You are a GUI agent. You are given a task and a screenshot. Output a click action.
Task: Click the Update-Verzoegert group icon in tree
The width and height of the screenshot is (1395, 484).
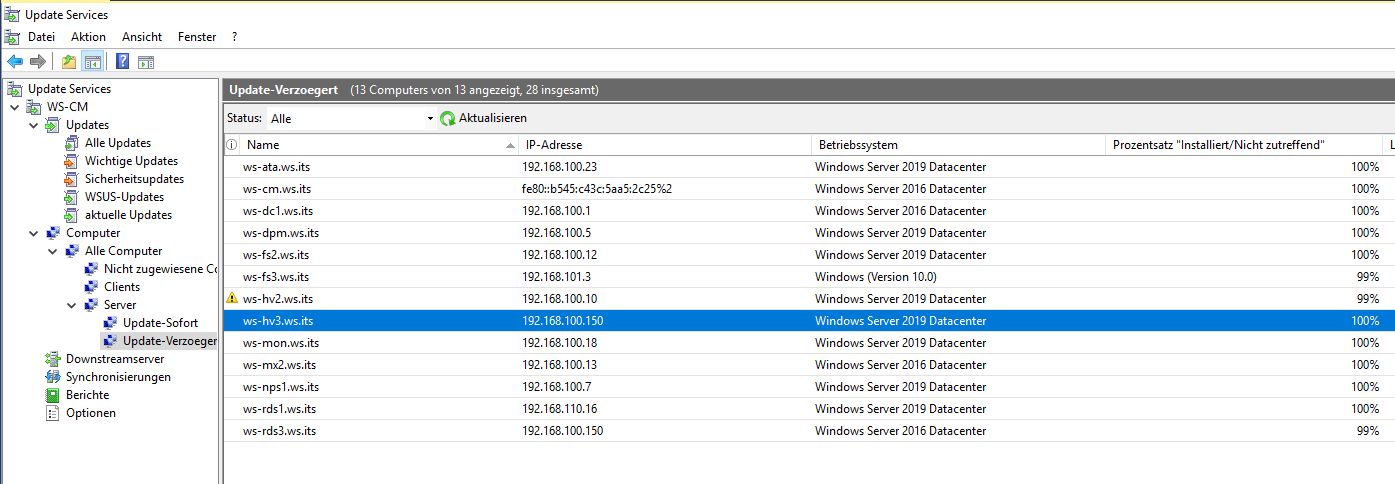click(x=110, y=341)
